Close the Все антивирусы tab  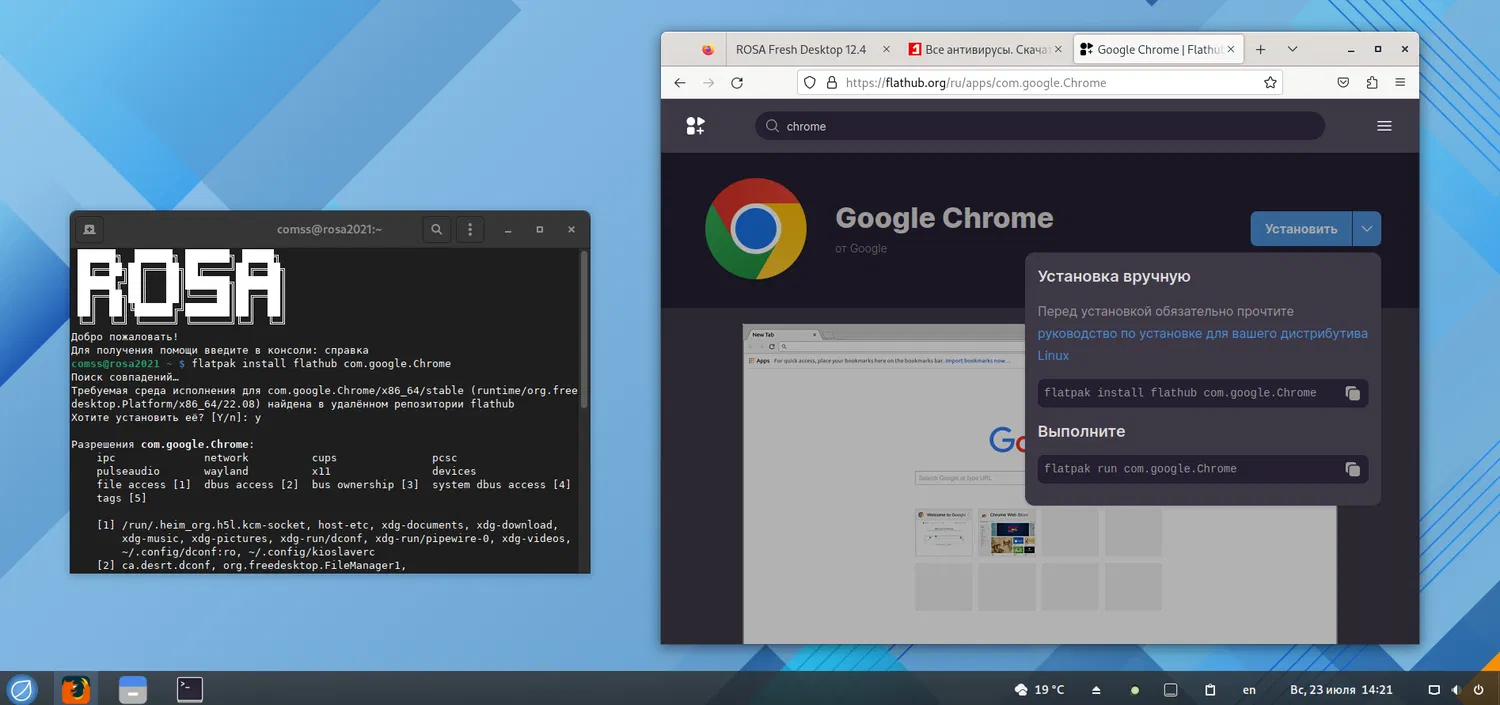[x=1057, y=49]
